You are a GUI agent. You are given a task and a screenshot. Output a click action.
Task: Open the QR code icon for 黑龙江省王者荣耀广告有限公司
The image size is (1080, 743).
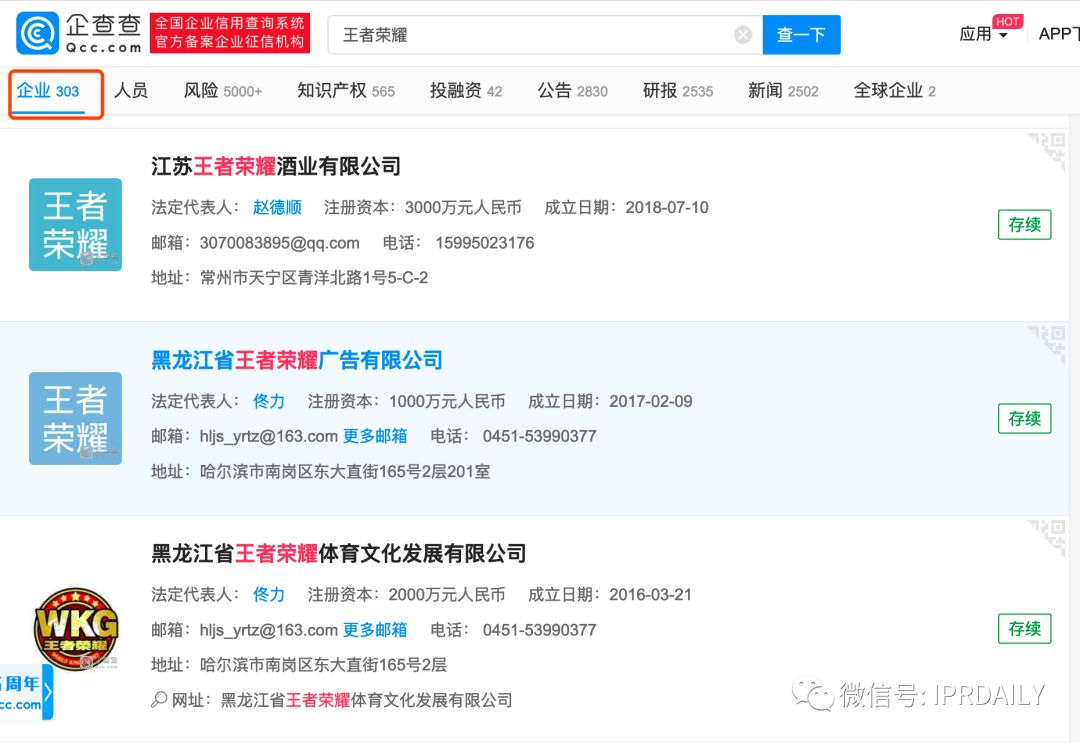pos(1048,344)
